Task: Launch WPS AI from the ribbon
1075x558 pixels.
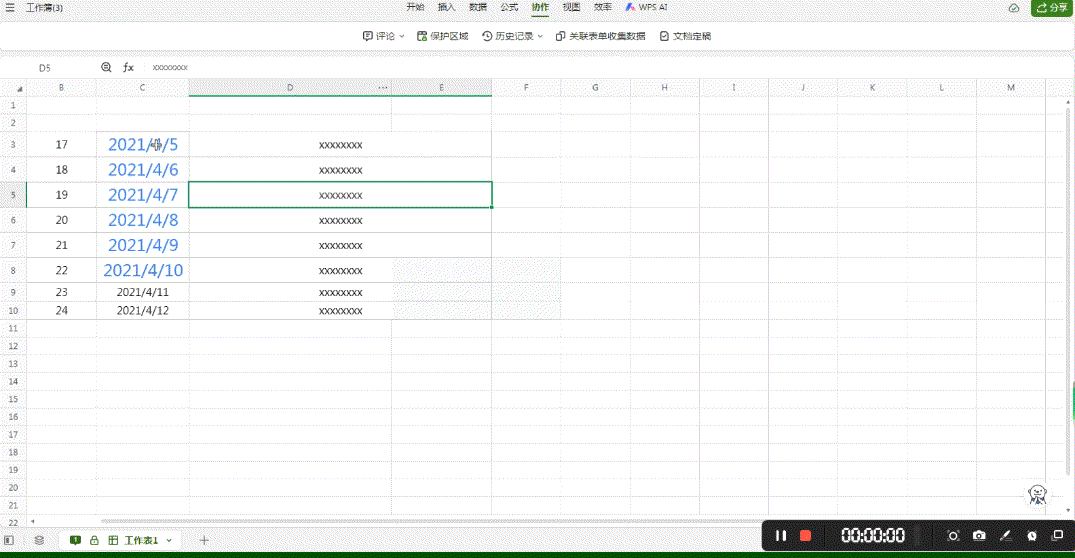Action: coord(646,7)
